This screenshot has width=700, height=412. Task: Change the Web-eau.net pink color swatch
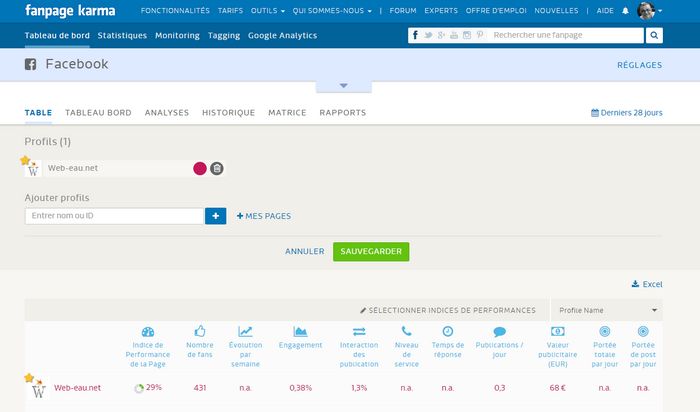200,168
